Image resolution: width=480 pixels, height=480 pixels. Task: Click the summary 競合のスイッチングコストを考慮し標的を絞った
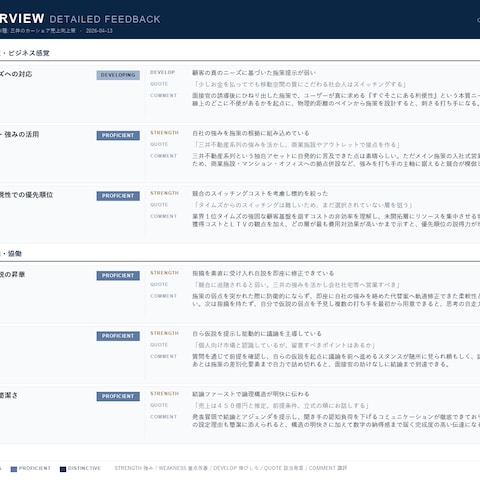260,193
